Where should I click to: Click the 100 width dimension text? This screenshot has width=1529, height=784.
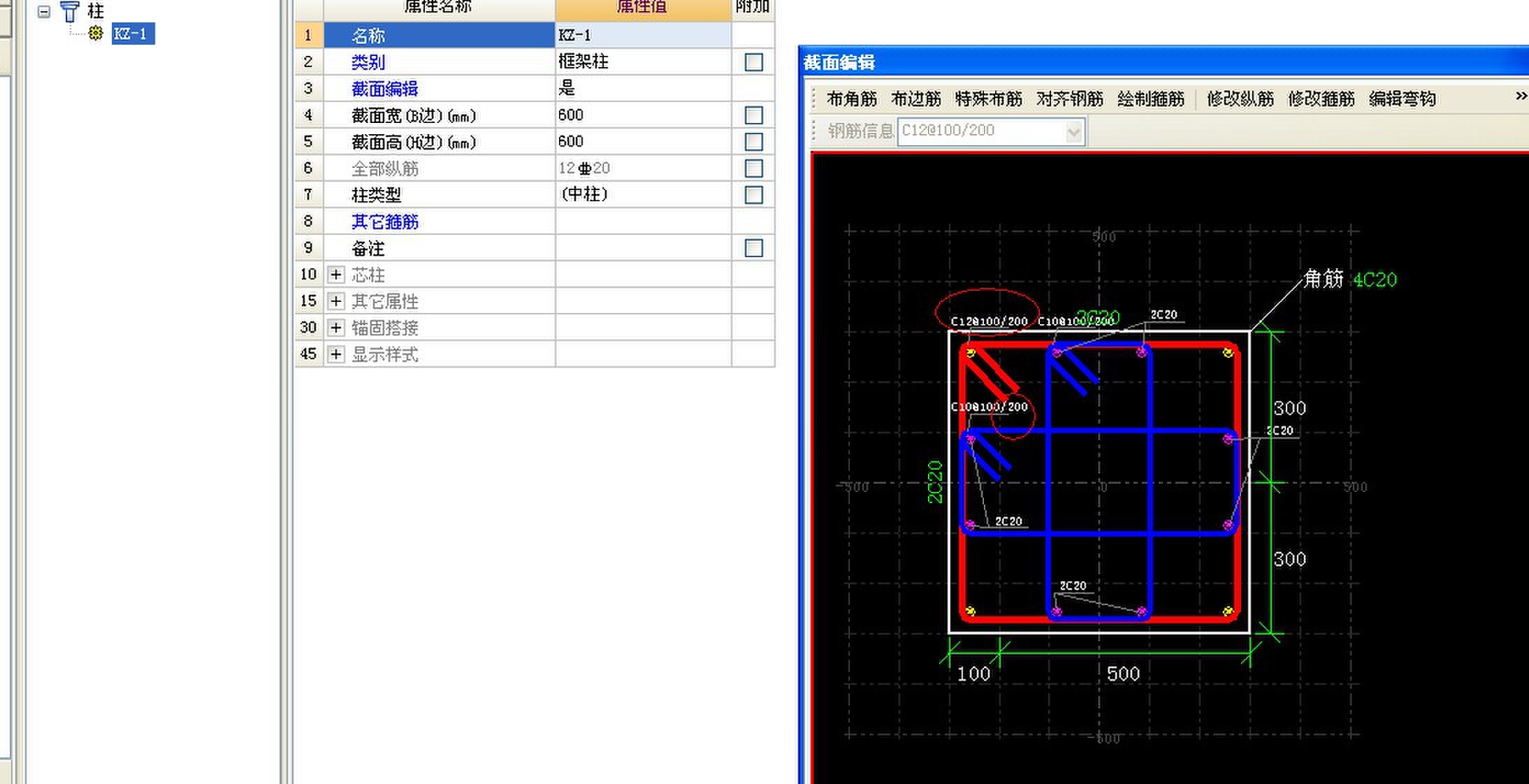pos(973,674)
